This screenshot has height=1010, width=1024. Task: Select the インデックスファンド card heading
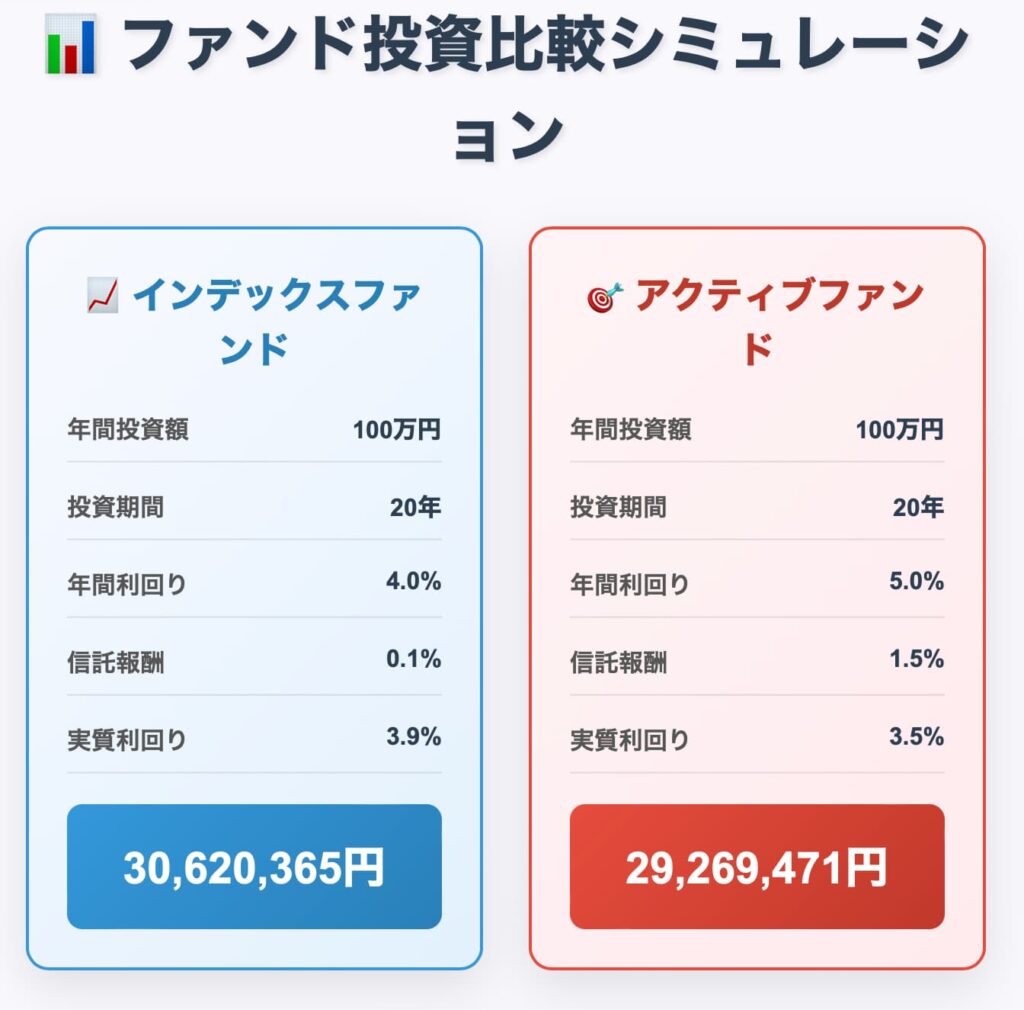pyautogui.click(x=254, y=321)
